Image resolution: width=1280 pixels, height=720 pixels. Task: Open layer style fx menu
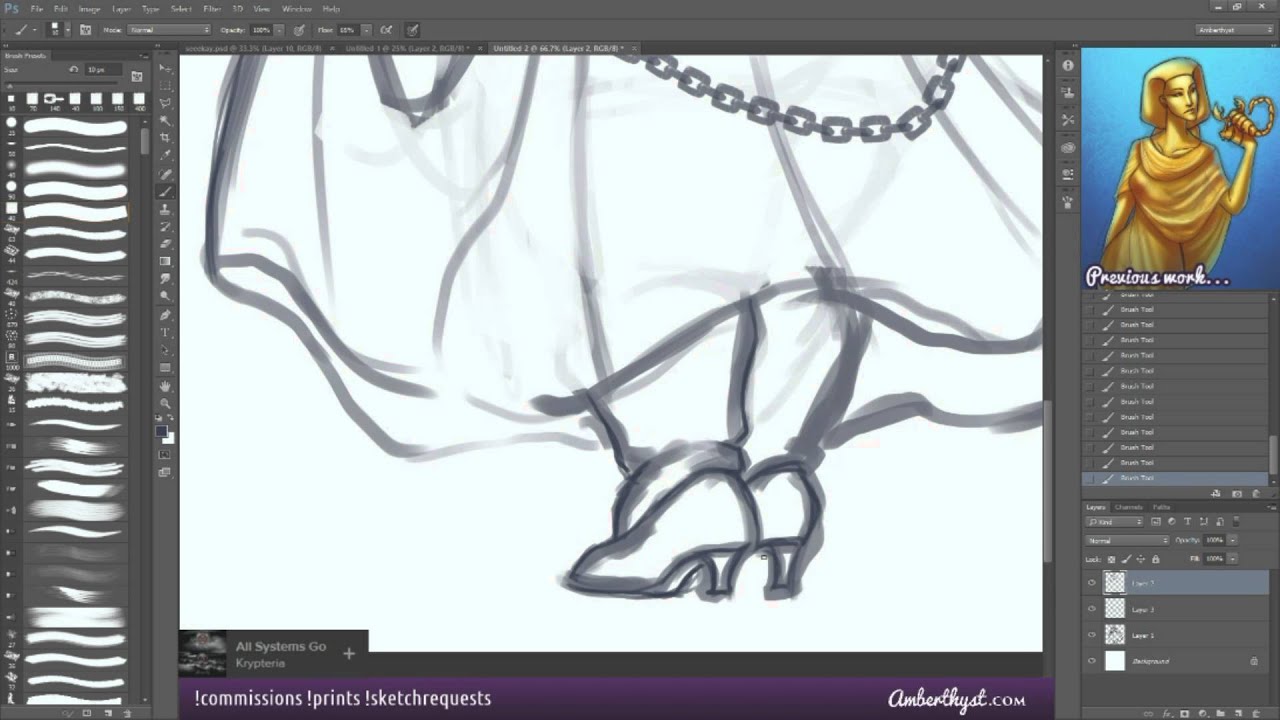coord(1167,713)
